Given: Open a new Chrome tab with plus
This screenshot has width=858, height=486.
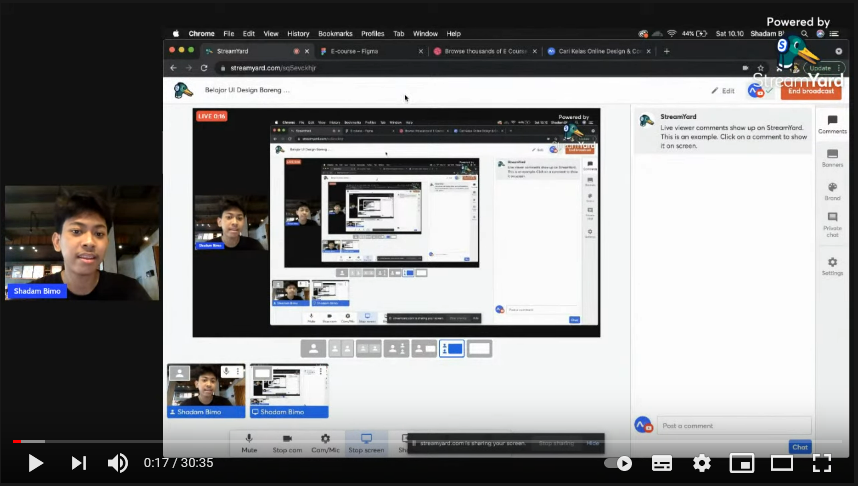Looking at the screenshot, I should [x=666, y=51].
